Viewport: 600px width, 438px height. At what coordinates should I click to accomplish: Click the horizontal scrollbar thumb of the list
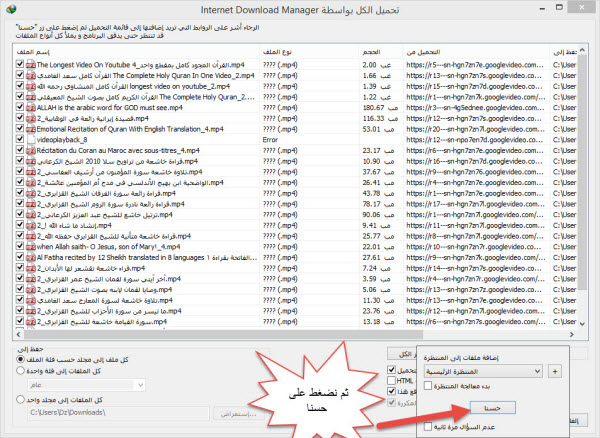(223, 335)
